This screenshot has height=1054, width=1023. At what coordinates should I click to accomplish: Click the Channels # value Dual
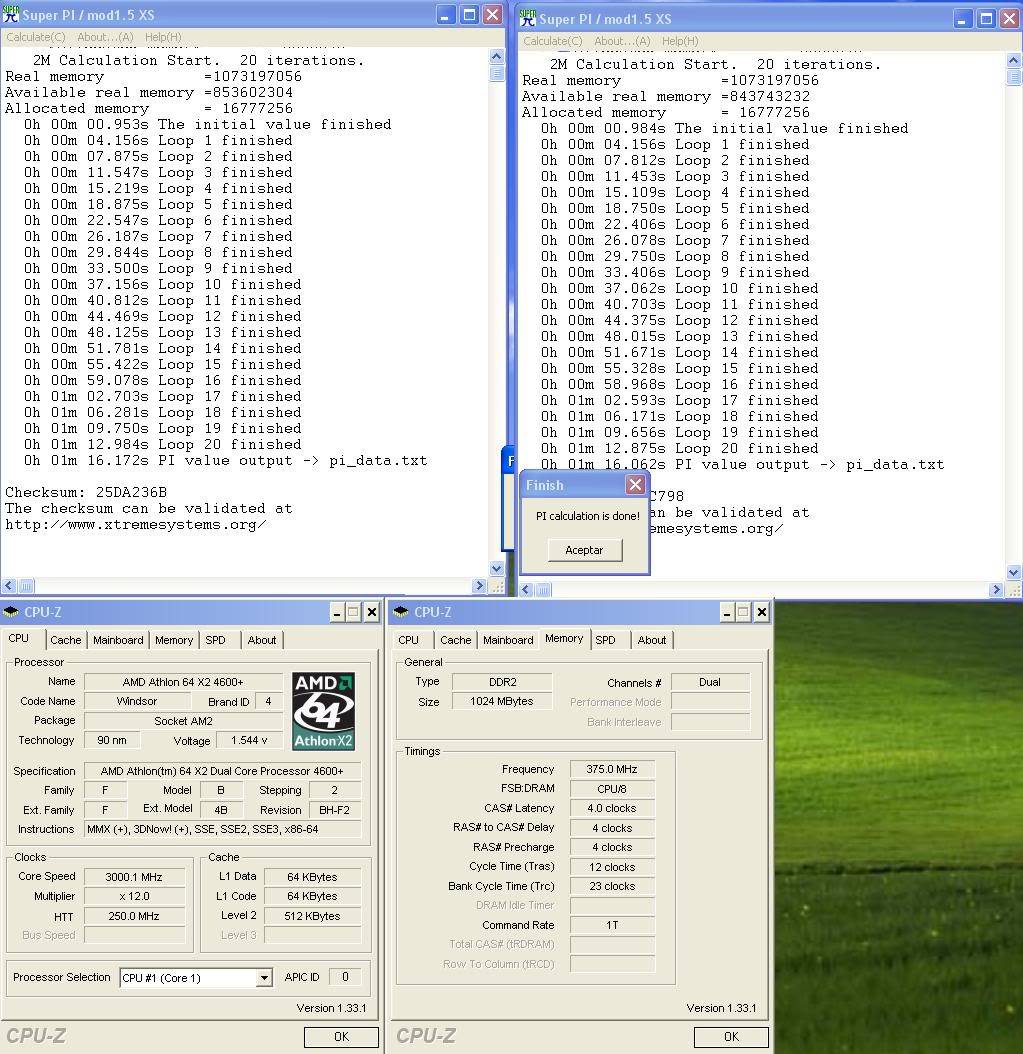pyautogui.click(x=710, y=682)
